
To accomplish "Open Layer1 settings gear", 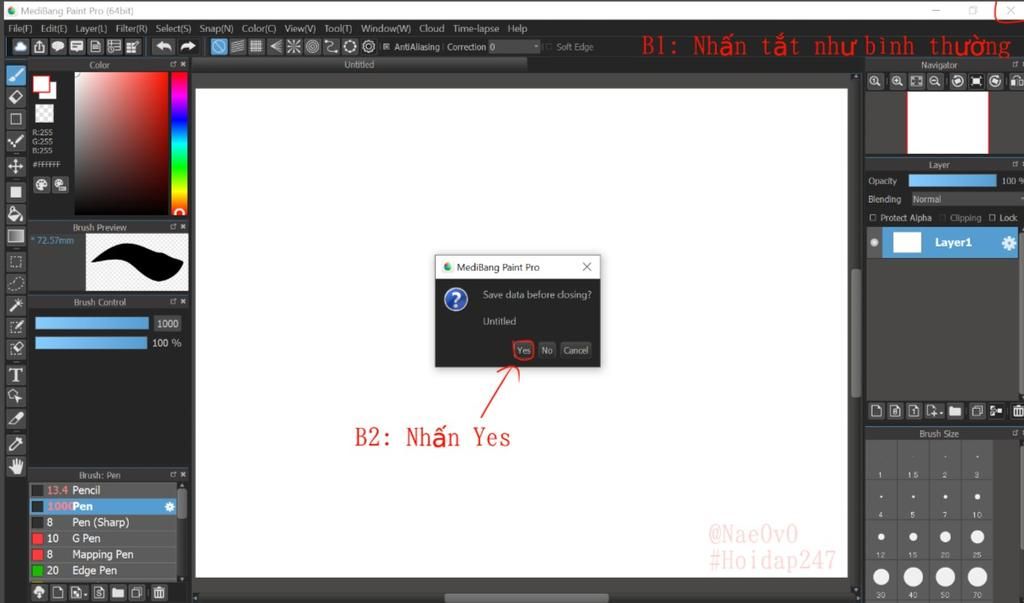I will coord(1009,243).
